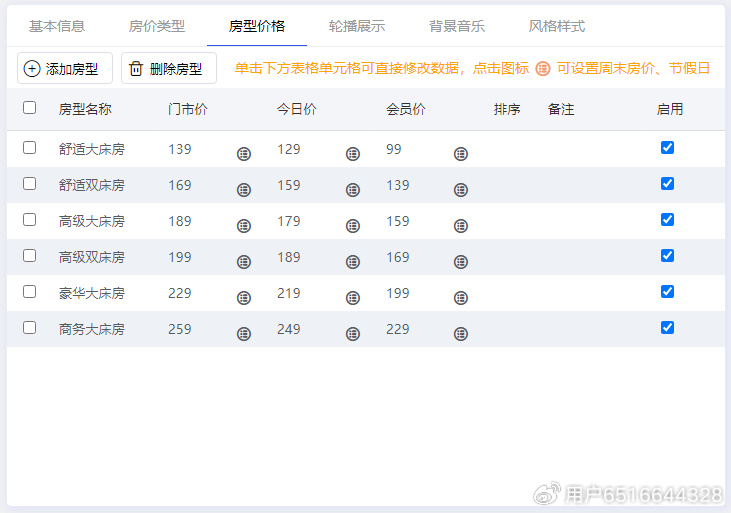Screen dimensions: 731x513
Task: Disable the 启用 checkbox for 舒适大床房
Action: (667, 147)
